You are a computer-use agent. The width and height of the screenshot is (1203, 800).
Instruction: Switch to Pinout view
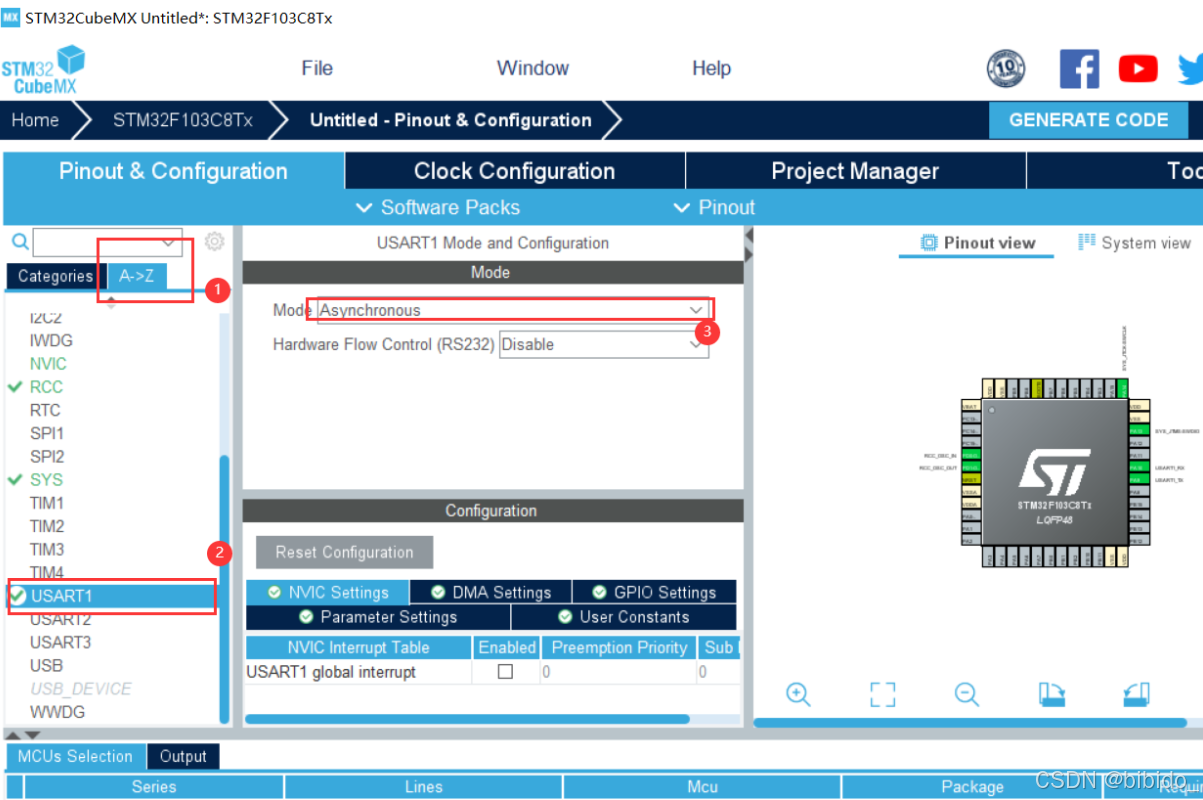tap(977, 243)
